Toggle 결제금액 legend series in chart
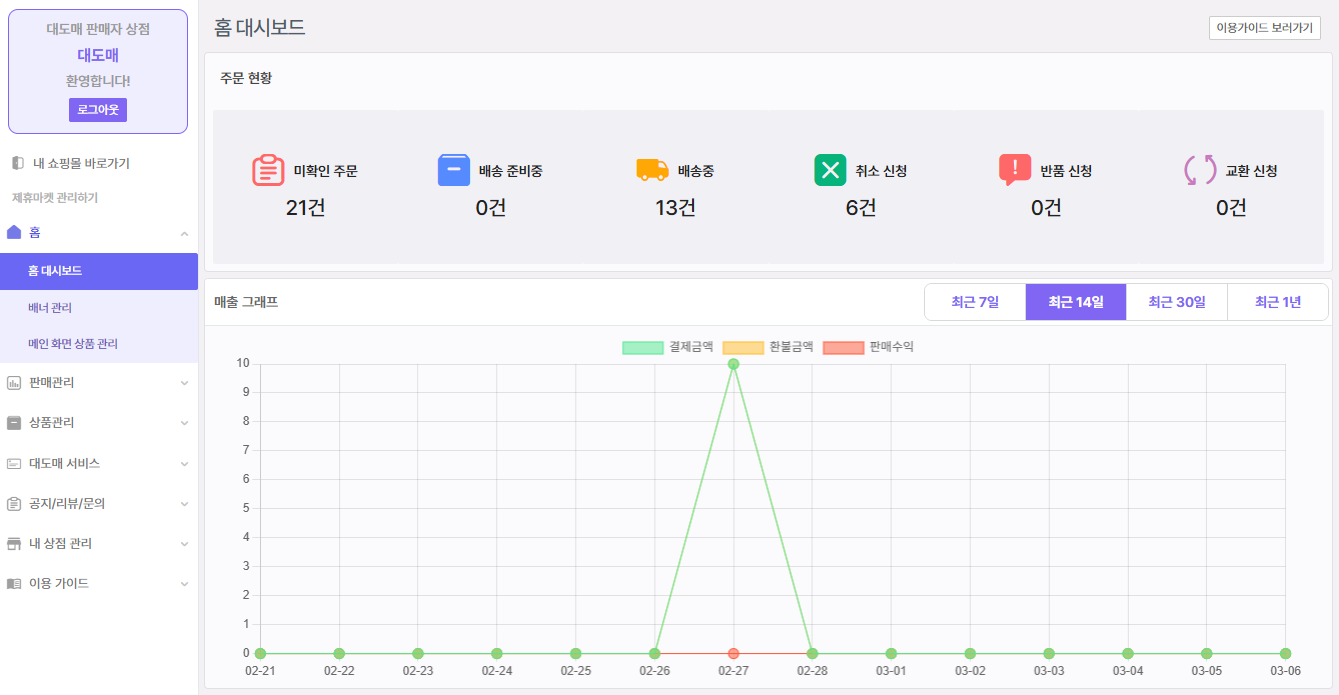Viewport: 1339px width, 695px height. coord(667,347)
